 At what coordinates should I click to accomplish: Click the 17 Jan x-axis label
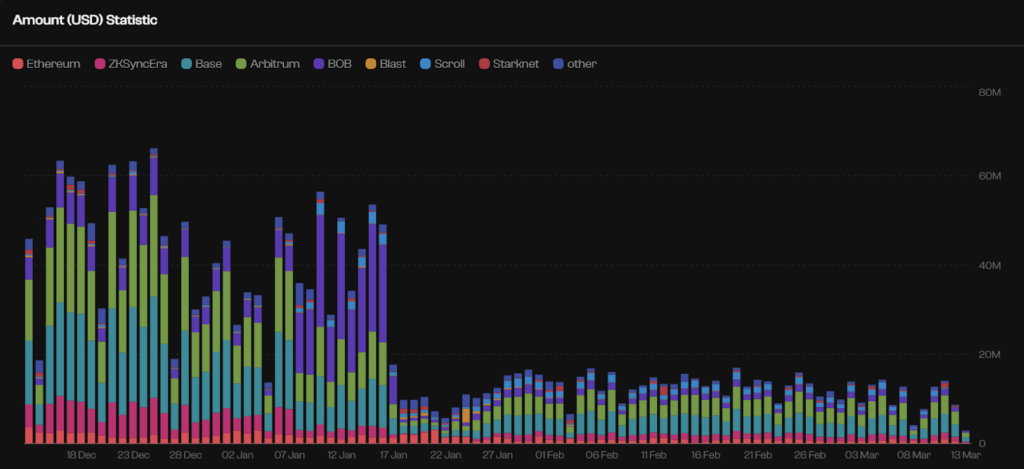pyautogui.click(x=393, y=454)
